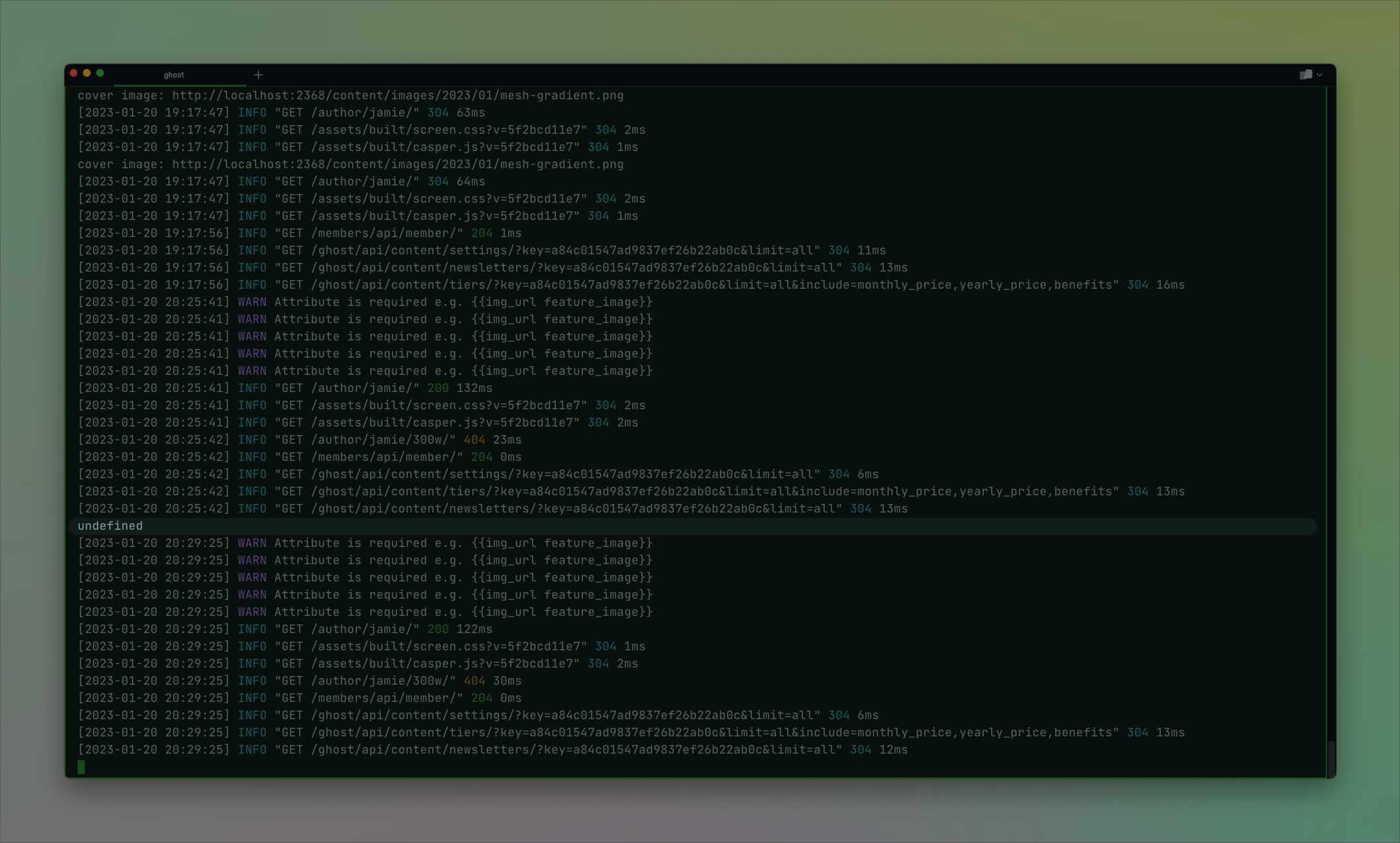Select the 20:25:42 content/newsletters 13ms line

pos(493,509)
